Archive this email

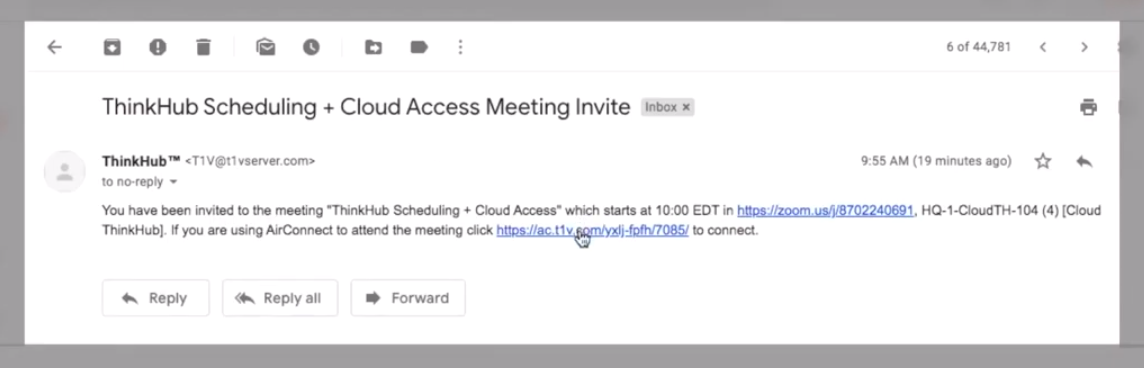112,47
